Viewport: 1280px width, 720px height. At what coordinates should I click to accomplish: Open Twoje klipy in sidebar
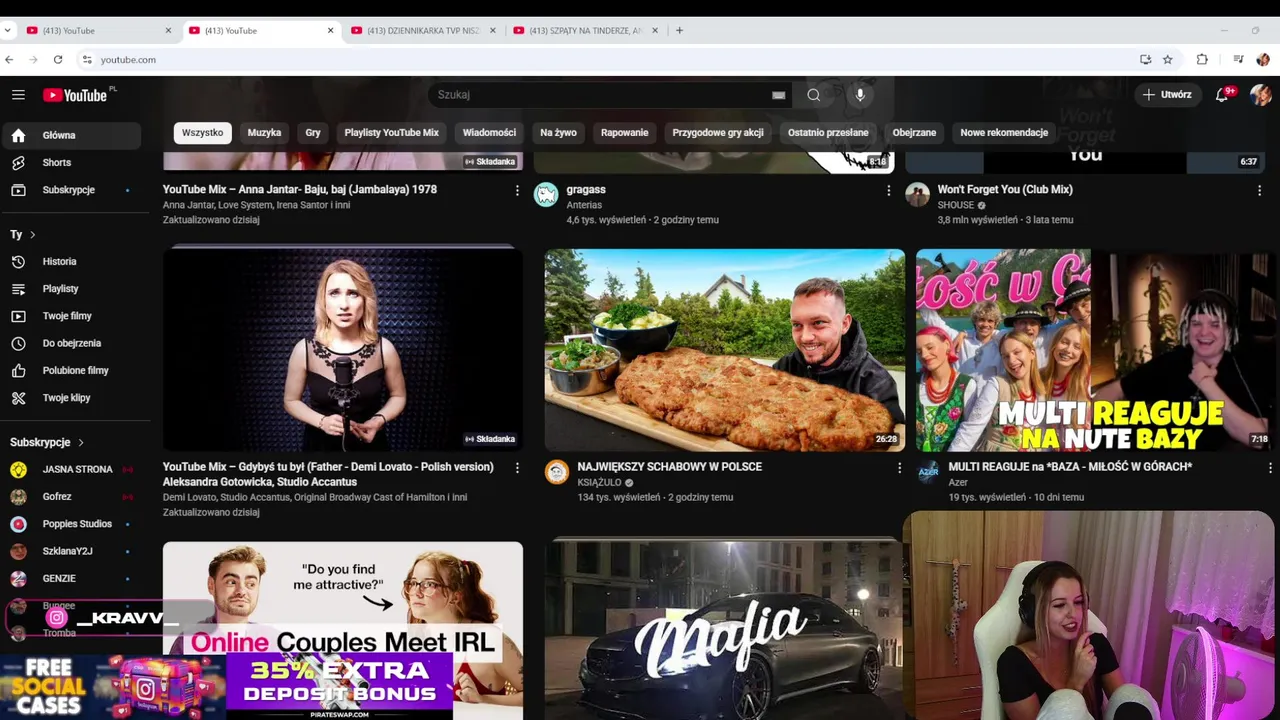tap(71, 398)
